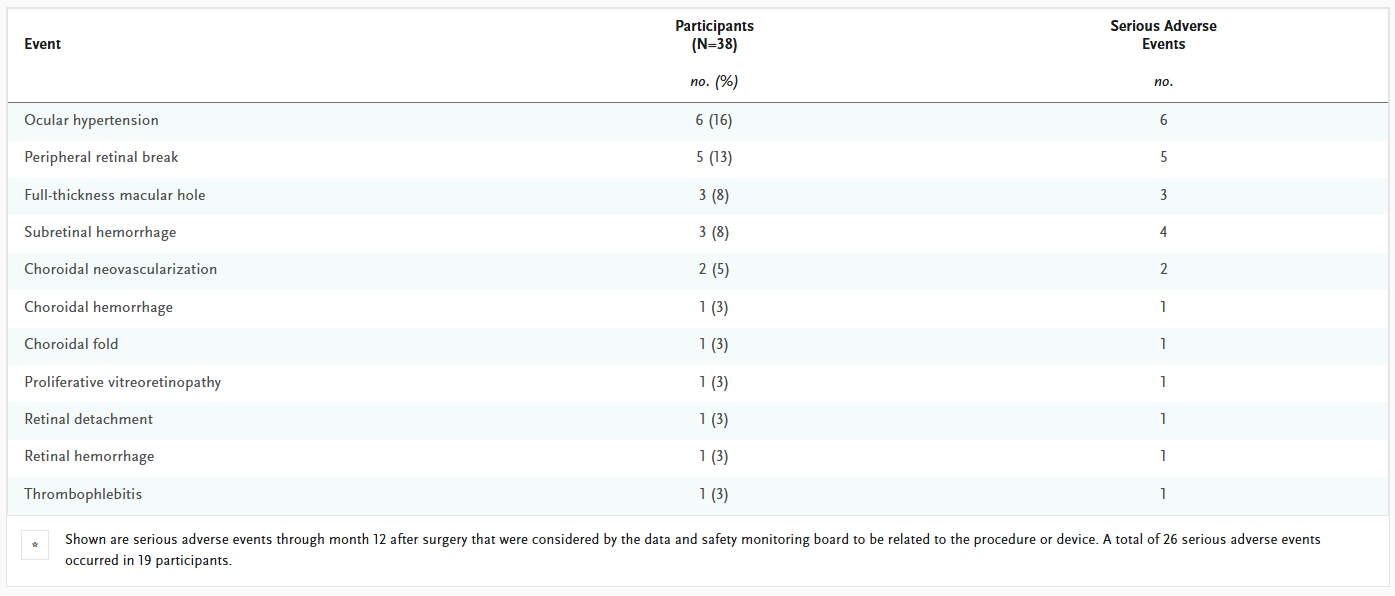Click the Full-thickness macular hole row label
The image size is (1395, 596).
(x=115, y=195)
